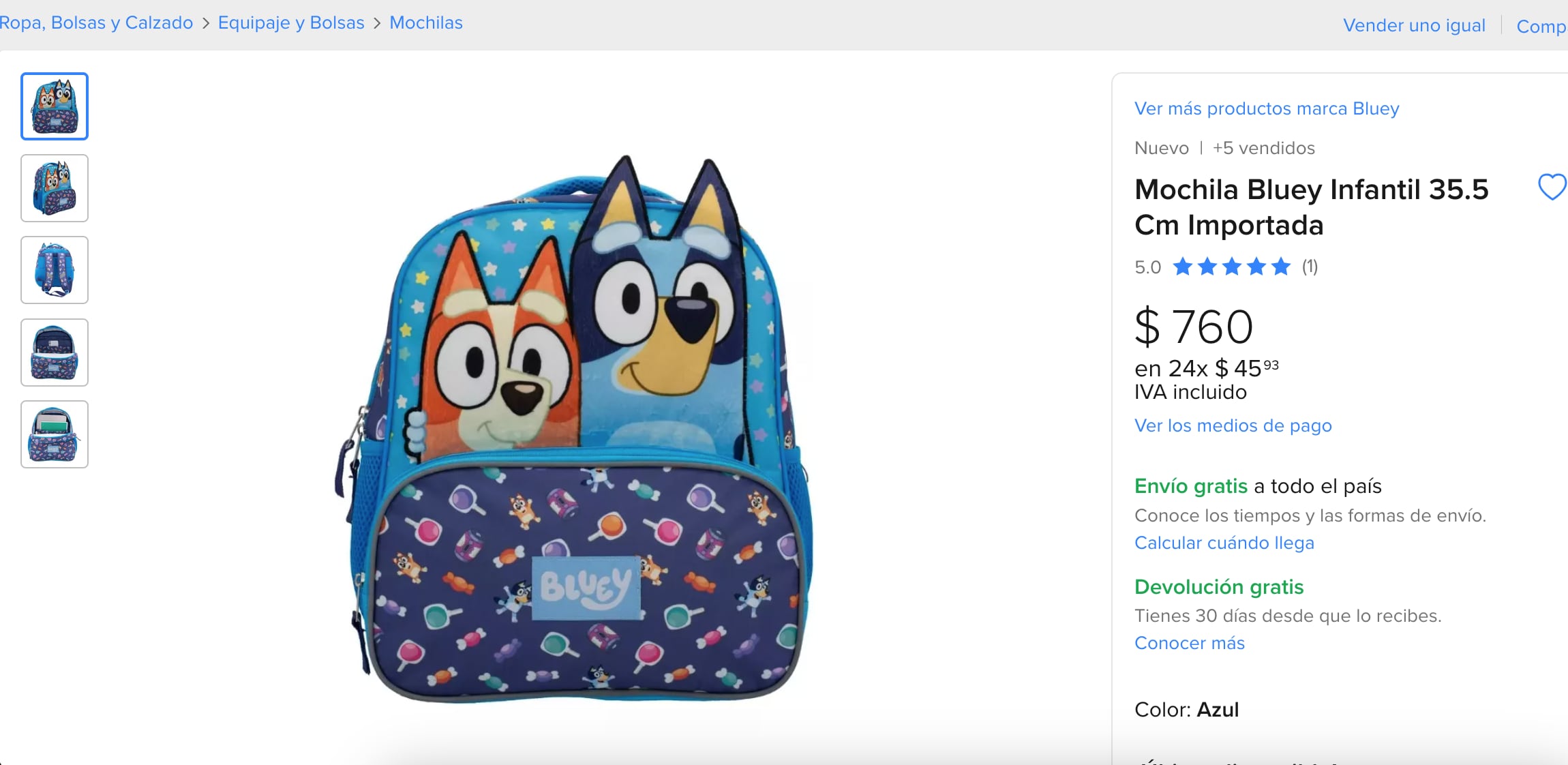Click the heart icon to favorite the product
Screen dimensions: 1568x765
coord(1552,188)
